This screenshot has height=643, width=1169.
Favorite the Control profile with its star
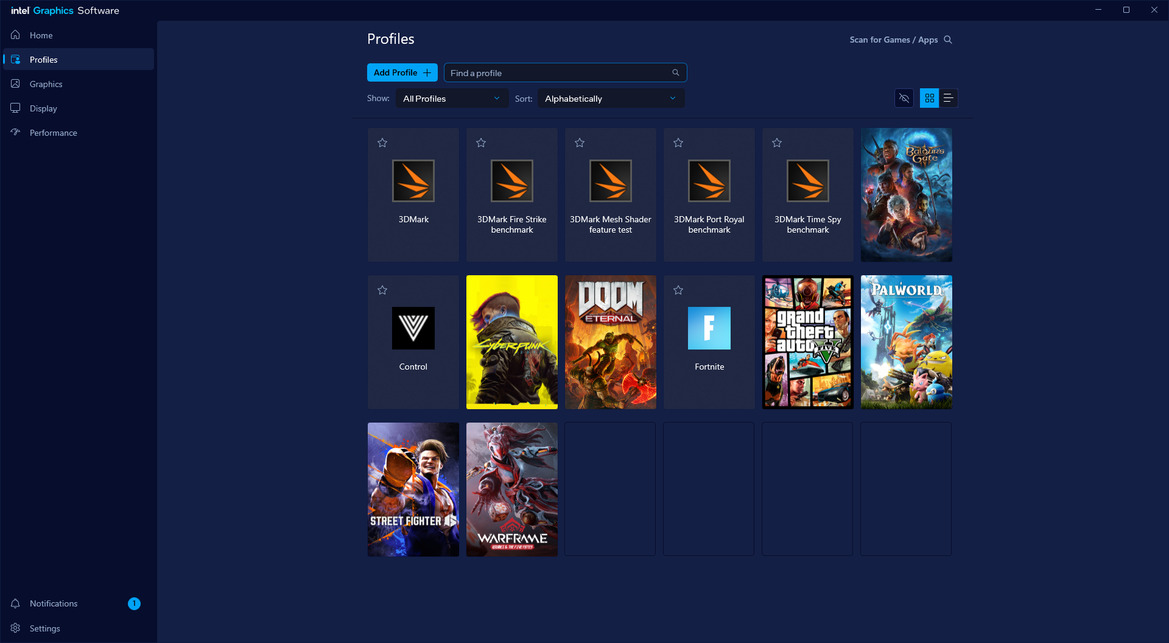point(382,290)
